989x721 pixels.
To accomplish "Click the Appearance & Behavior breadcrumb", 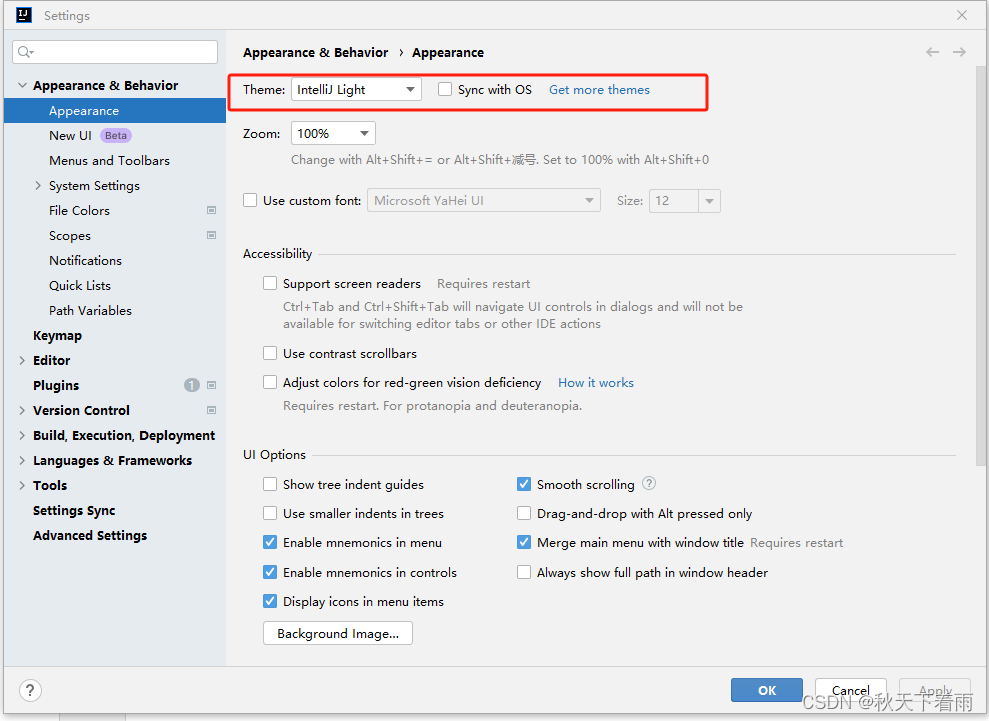I will 315,52.
